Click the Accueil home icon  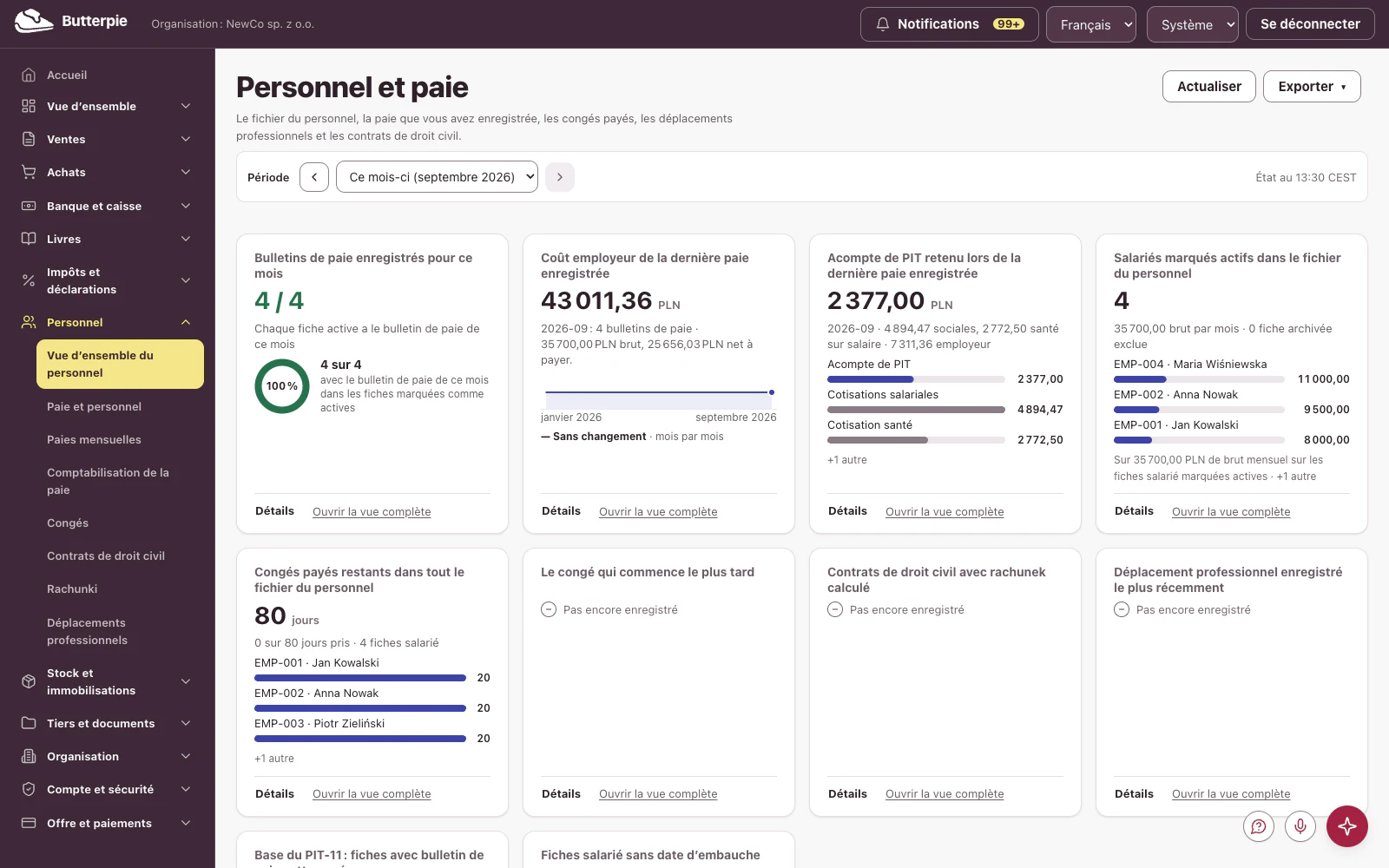(x=29, y=75)
